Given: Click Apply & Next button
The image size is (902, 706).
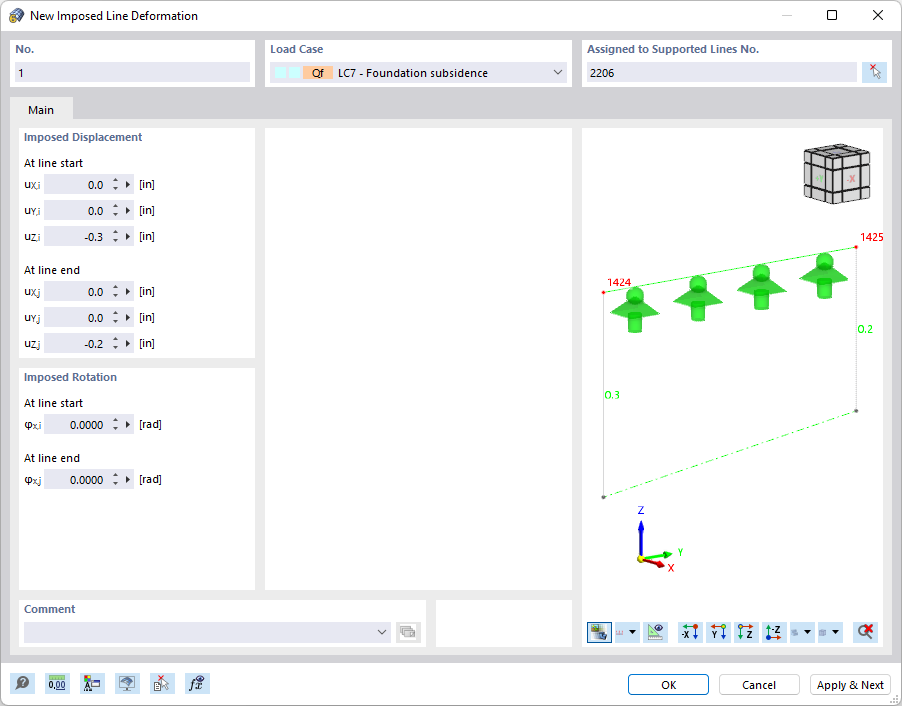Looking at the screenshot, I should (x=849, y=684).
